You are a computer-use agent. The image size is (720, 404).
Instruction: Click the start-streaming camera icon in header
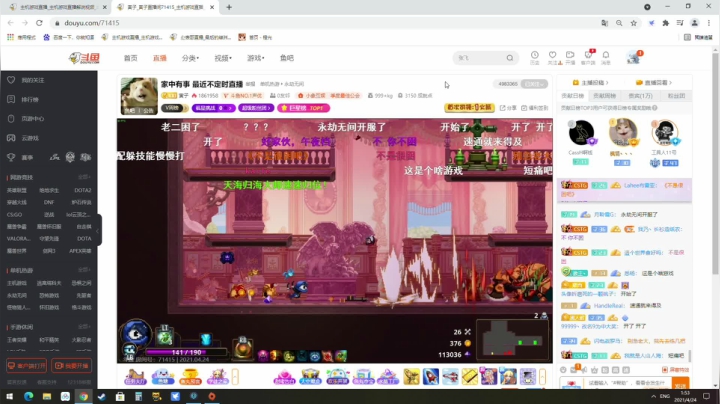pos(570,57)
